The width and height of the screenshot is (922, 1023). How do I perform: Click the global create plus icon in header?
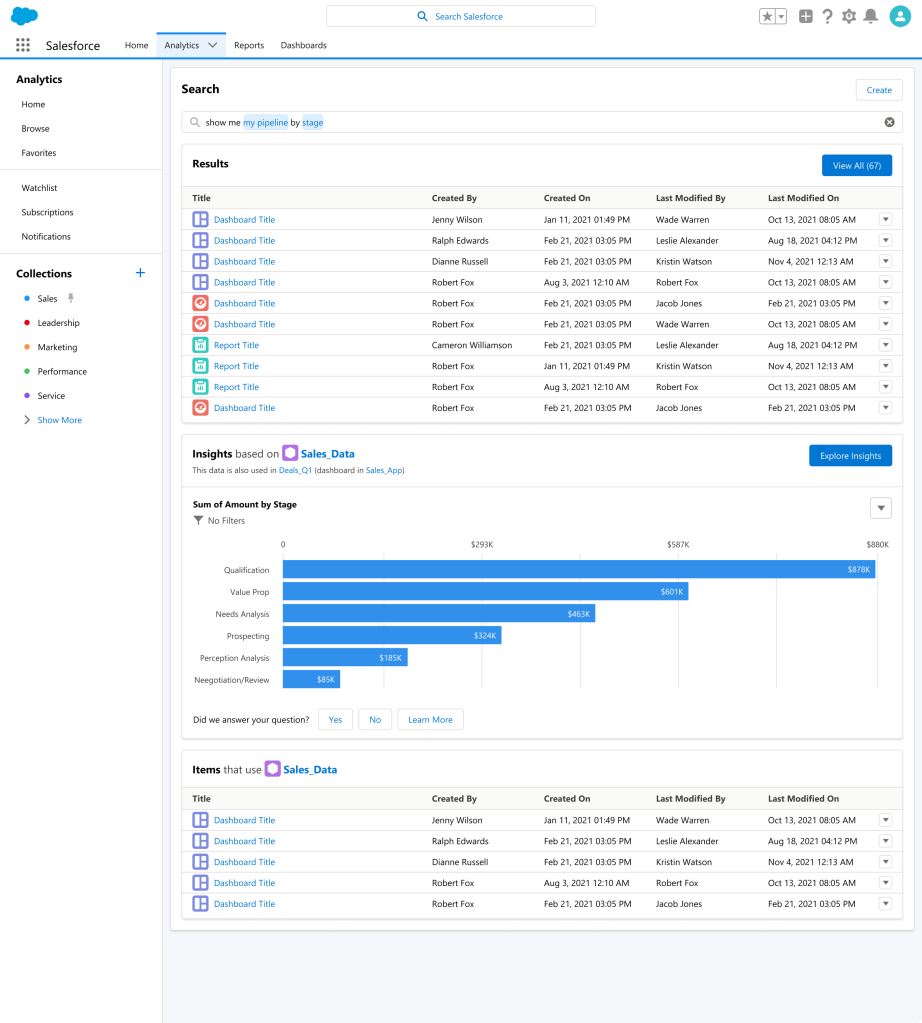[805, 16]
